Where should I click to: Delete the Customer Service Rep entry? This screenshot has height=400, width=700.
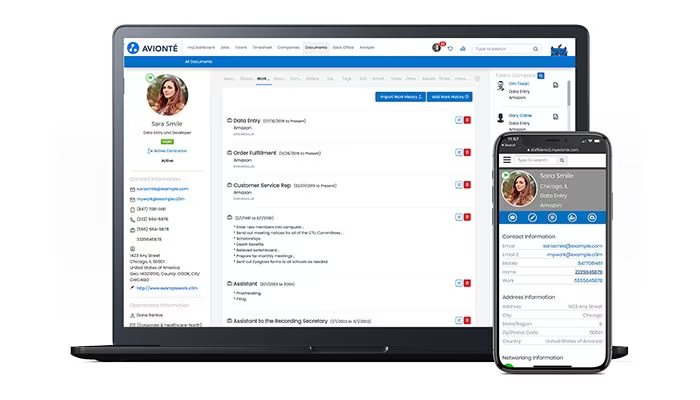pyautogui.click(x=467, y=185)
